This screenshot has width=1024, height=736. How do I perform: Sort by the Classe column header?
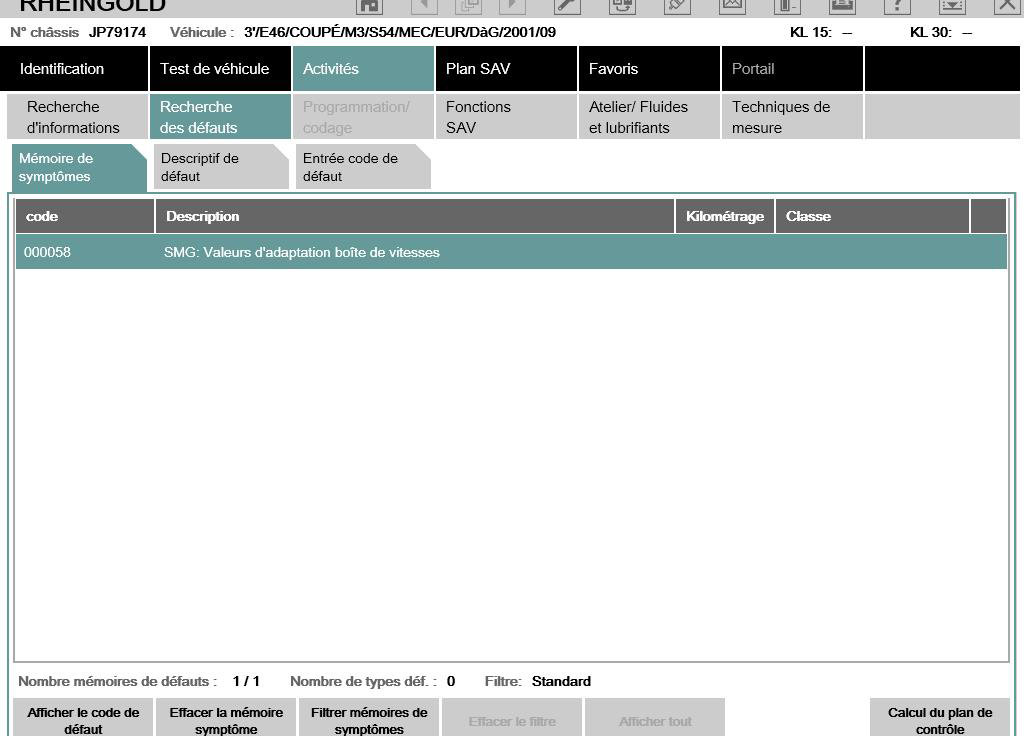(872, 216)
